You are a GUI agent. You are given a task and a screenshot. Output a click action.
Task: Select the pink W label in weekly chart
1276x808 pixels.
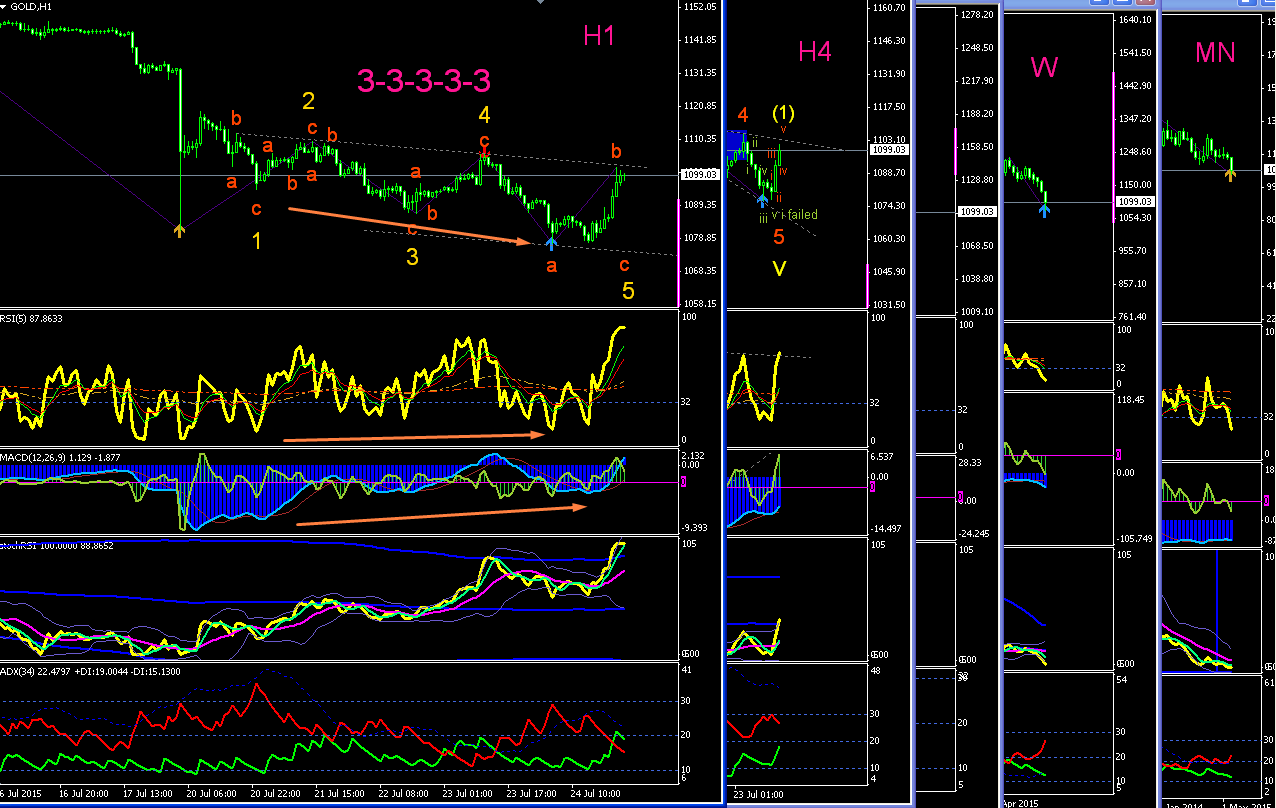click(1044, 67)
